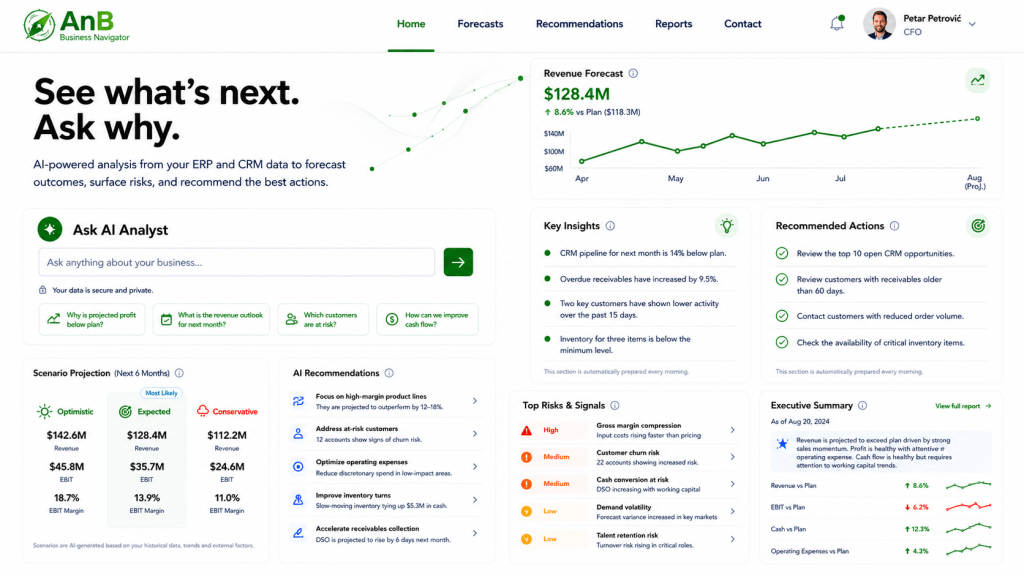Image resolution: width=1024 pixels, height=576 pixels.
Task: Open the Recommendations tab
Action: (579, 24)
